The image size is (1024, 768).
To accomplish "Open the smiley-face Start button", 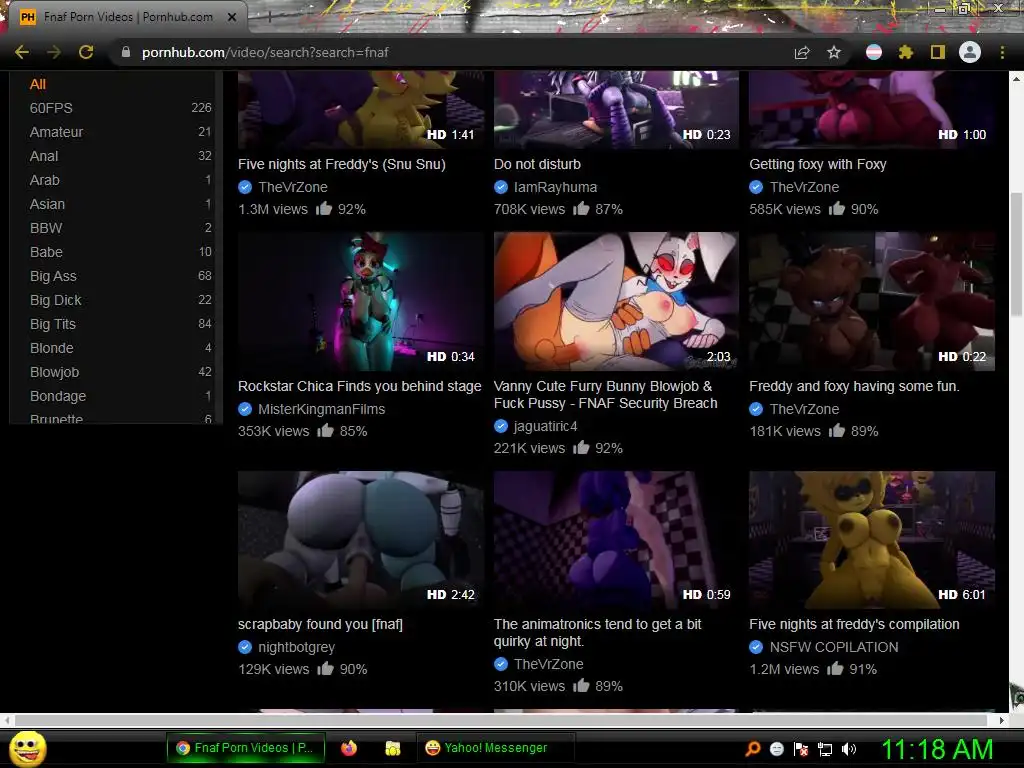I will point(27,748).
